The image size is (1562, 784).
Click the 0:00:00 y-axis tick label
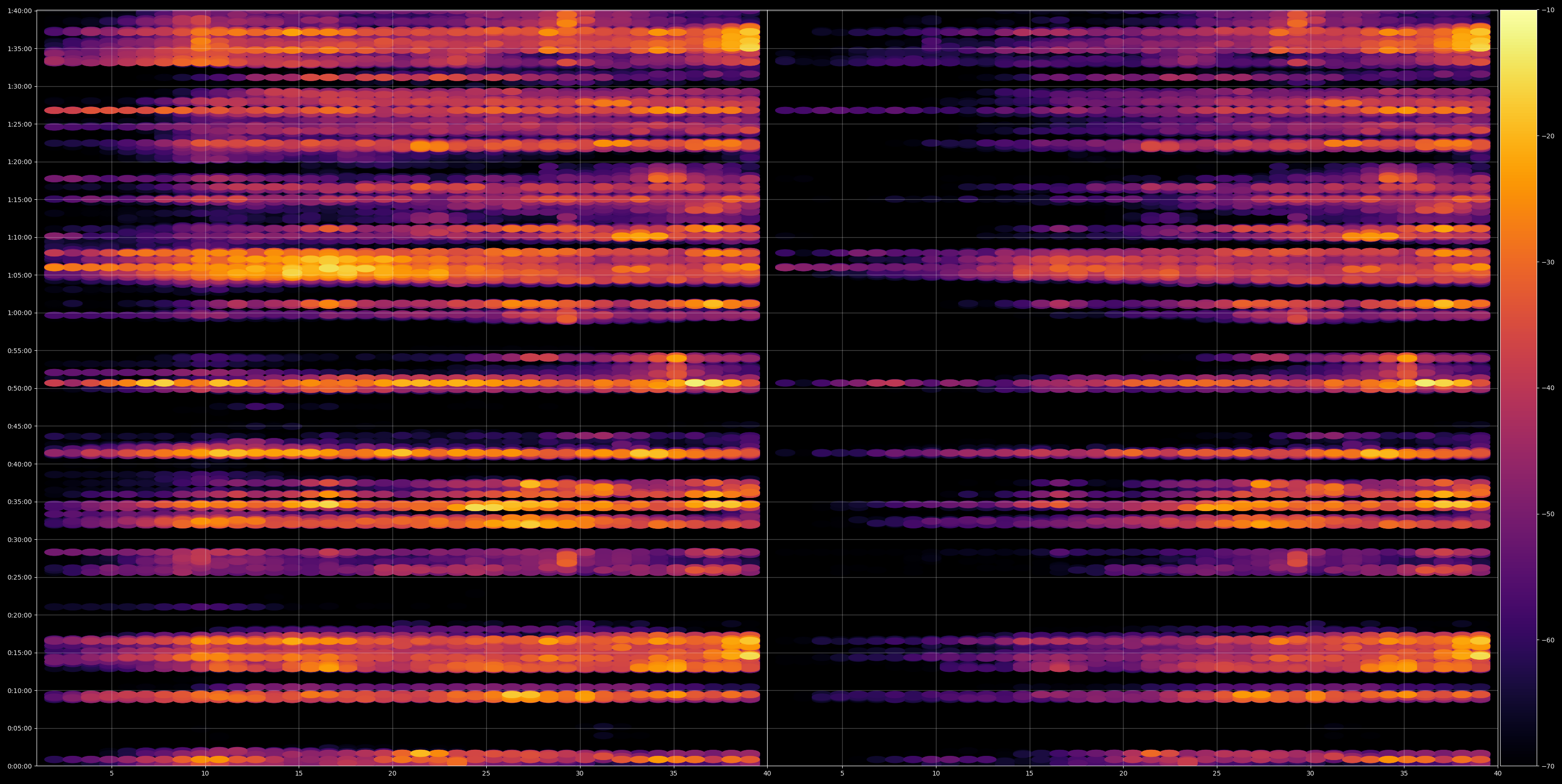[19, 766]
